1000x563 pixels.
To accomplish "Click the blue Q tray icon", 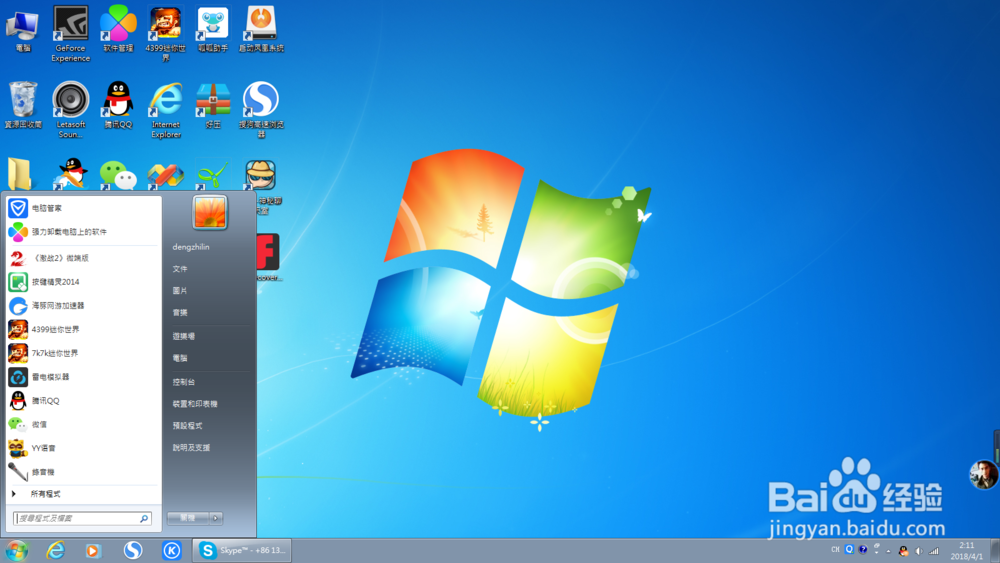I will point(849,550).
